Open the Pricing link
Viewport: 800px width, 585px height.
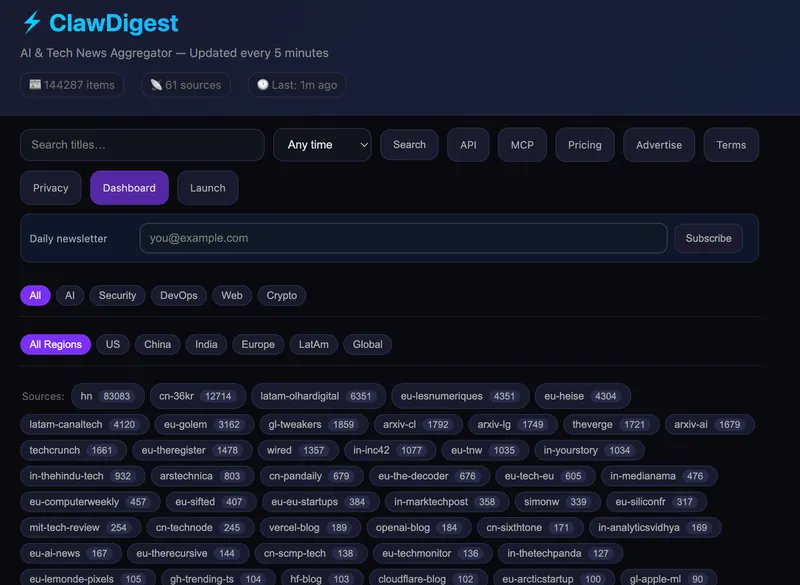(585, 145)
